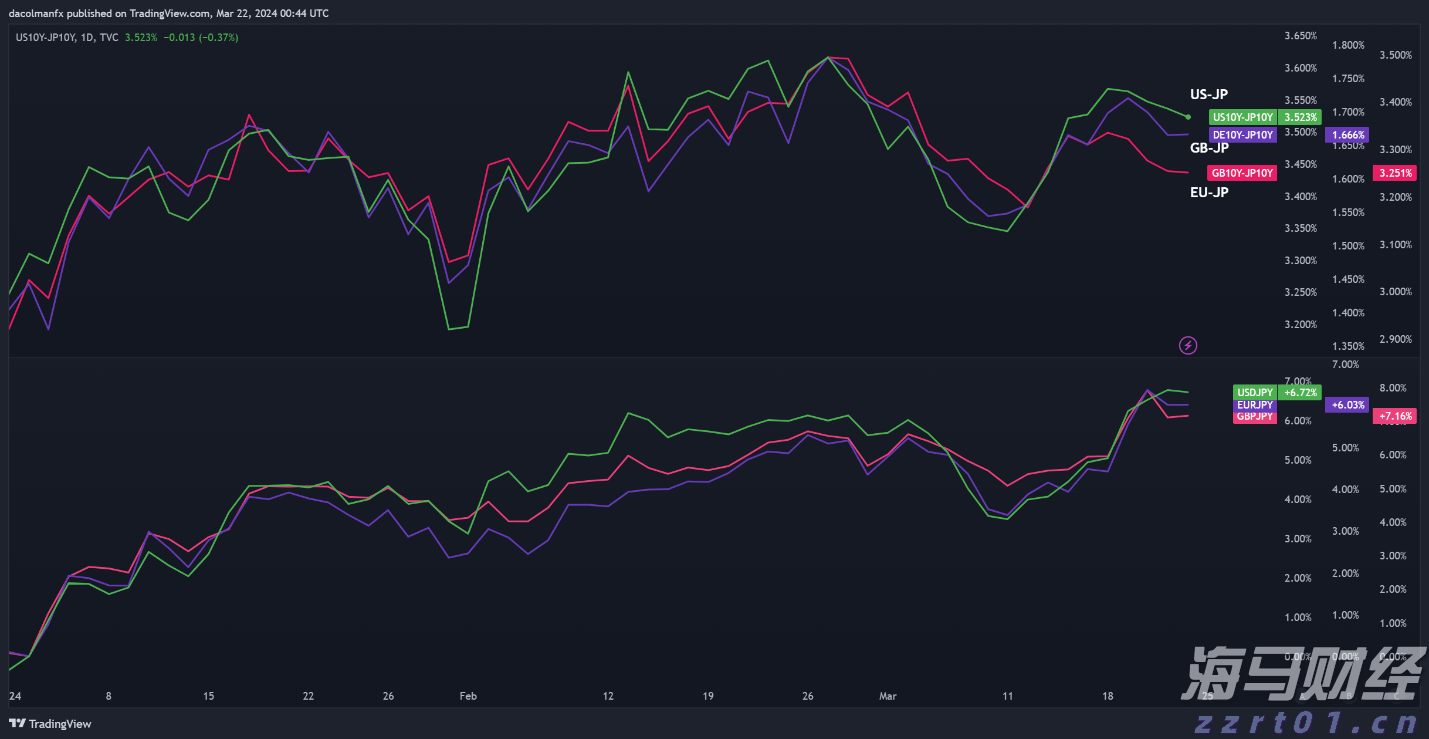1429x739 pixels.
Task: Click the 3.250% price scale value
Action: pos(1300,292)
